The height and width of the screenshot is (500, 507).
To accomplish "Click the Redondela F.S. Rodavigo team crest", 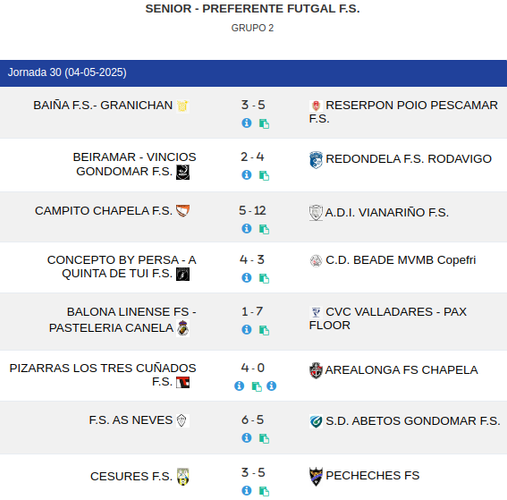I will (x=316, y=160).
